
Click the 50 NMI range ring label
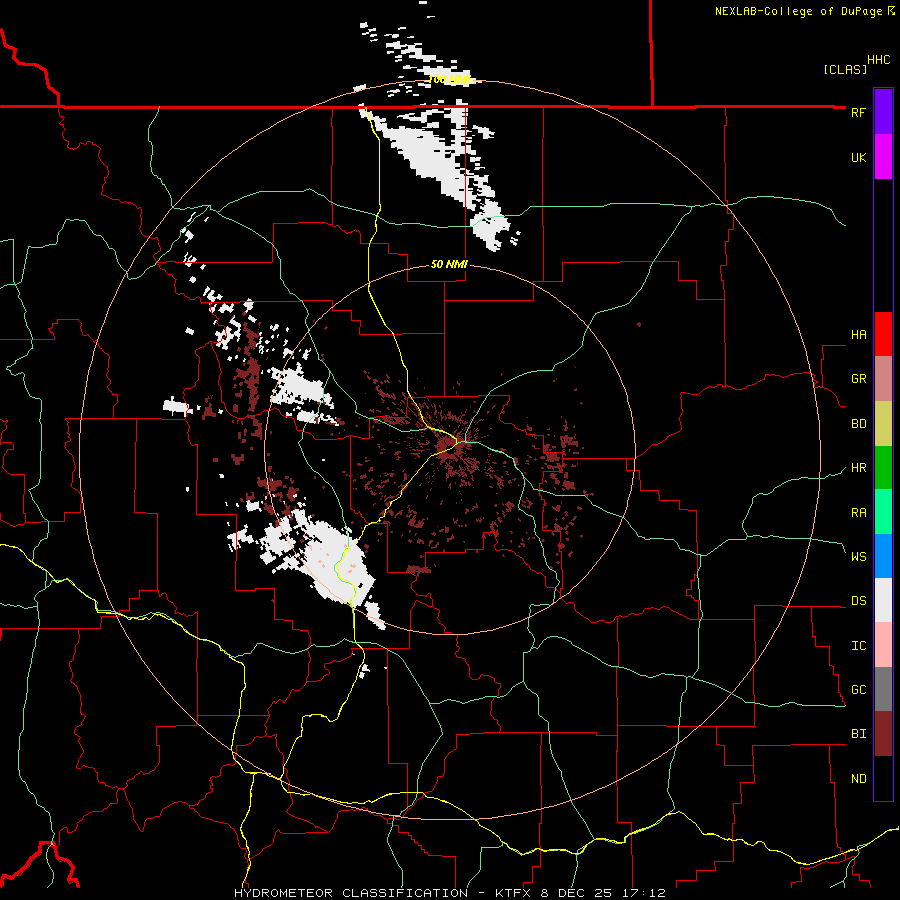449,265
